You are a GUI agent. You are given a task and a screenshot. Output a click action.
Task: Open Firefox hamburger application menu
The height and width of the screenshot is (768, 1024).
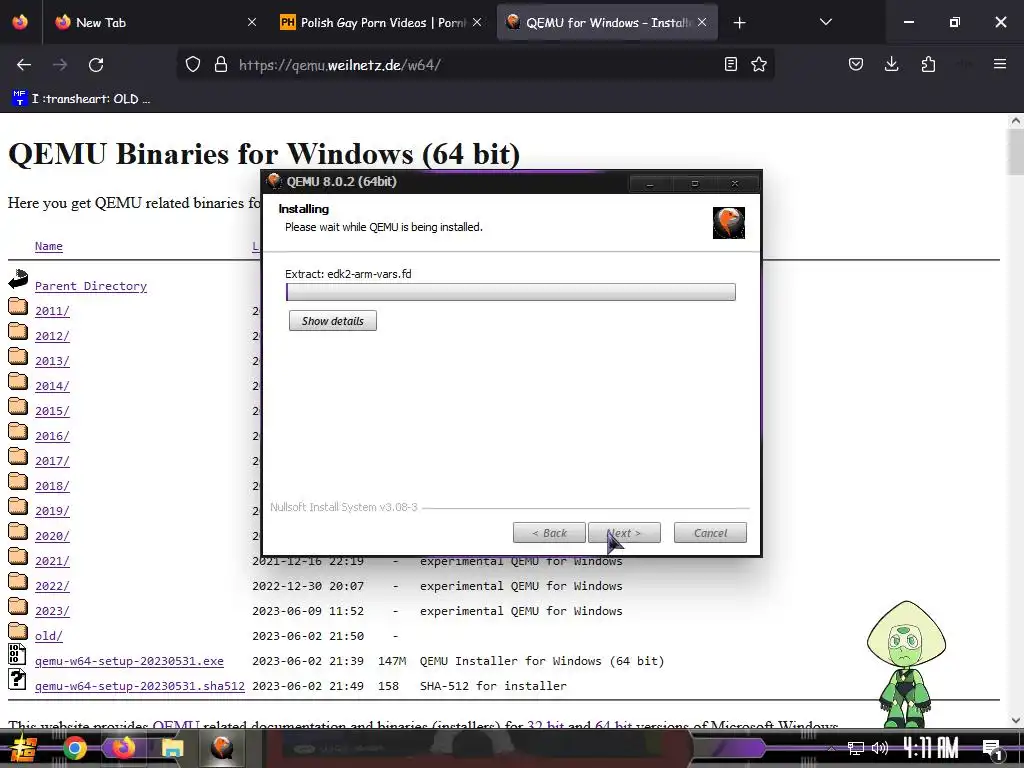[x=1000, y=64]
